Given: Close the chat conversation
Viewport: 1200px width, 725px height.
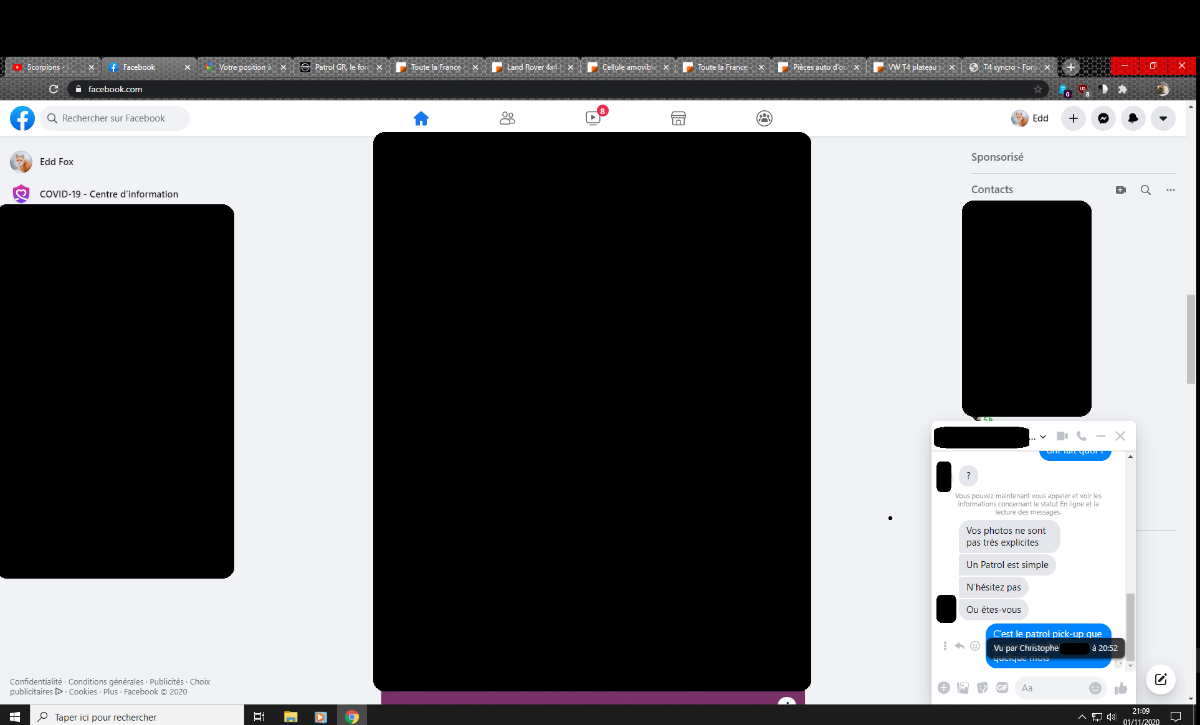Looking at the screenshot, I should coord(1120,436).
